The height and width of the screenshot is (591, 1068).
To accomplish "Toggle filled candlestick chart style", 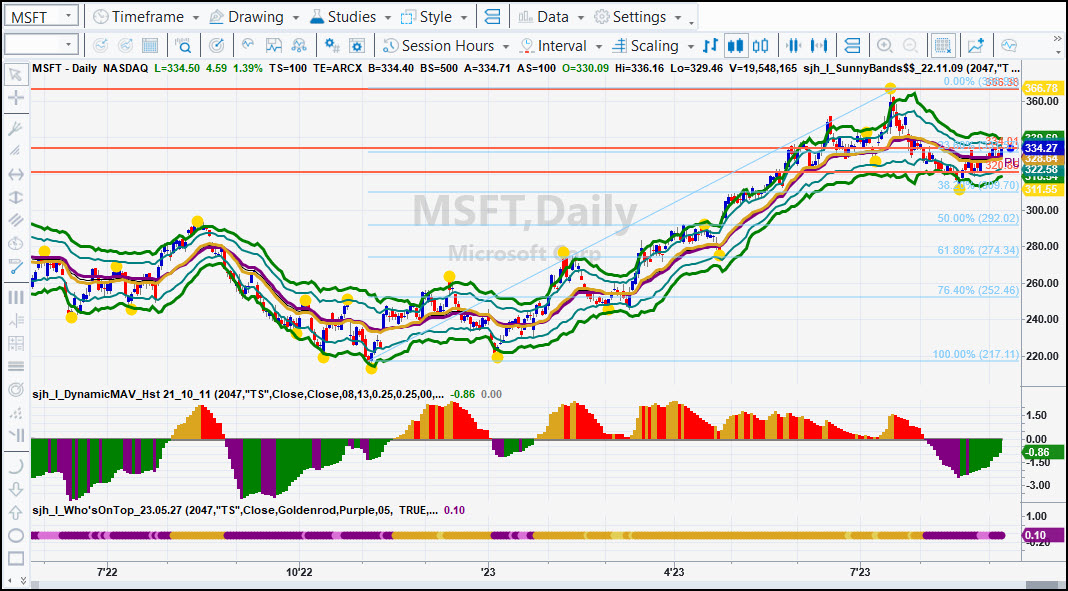I will (736, 46).
